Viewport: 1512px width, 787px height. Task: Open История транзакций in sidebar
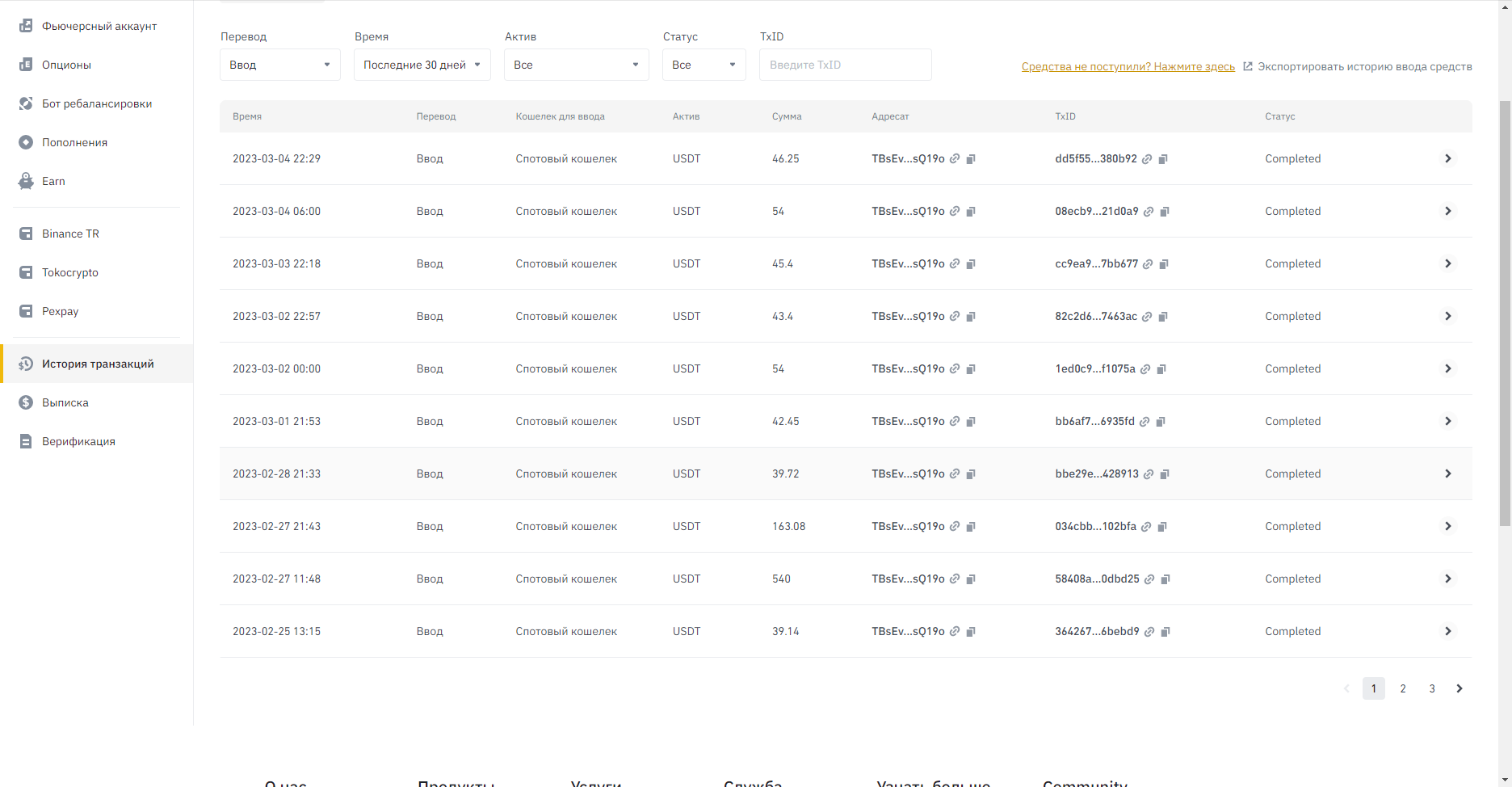tap(97, 364)
